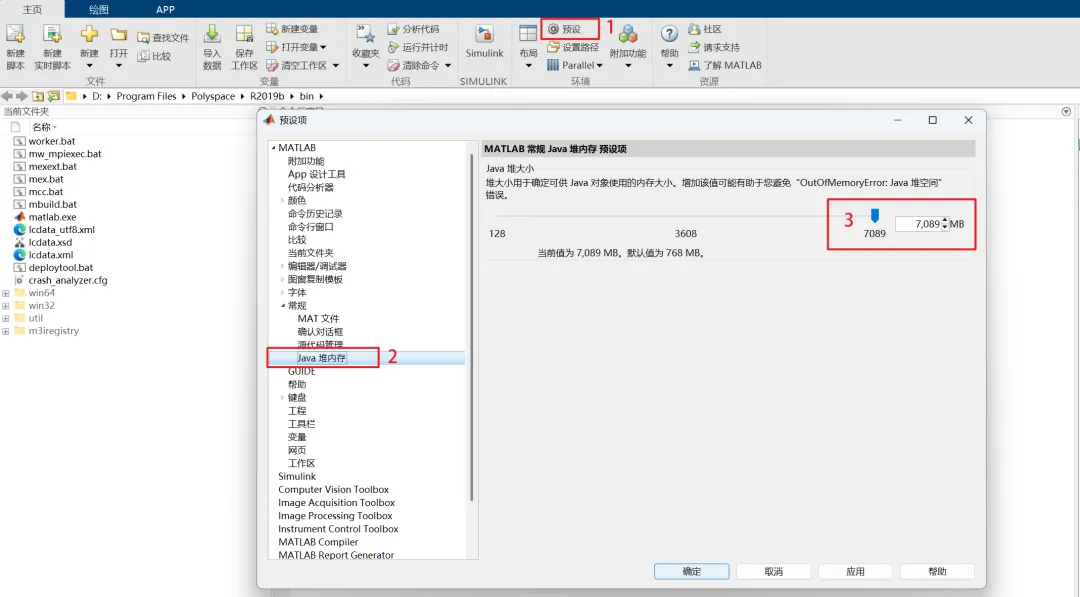
Task: Click Run and Time (运行并计时) button
Action: coord(418,47)
